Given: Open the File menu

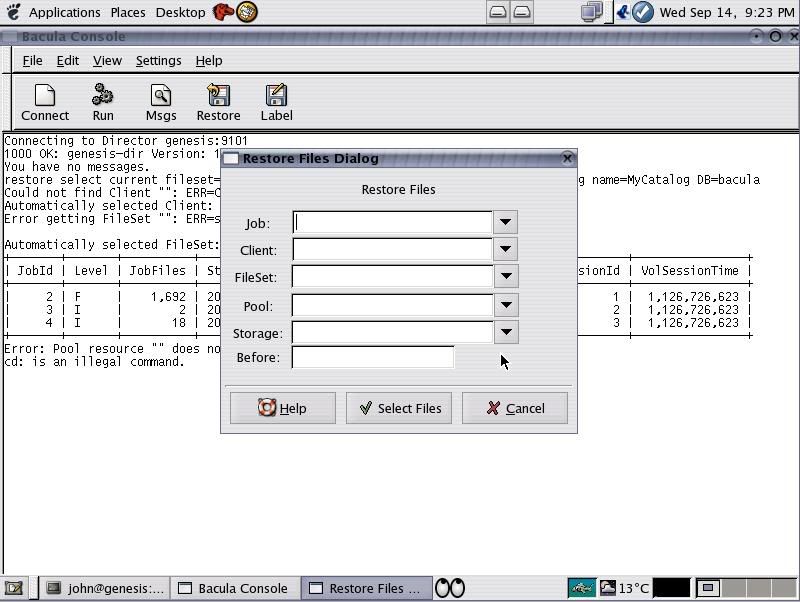Looking at the screenshot, I should point(33,61).
